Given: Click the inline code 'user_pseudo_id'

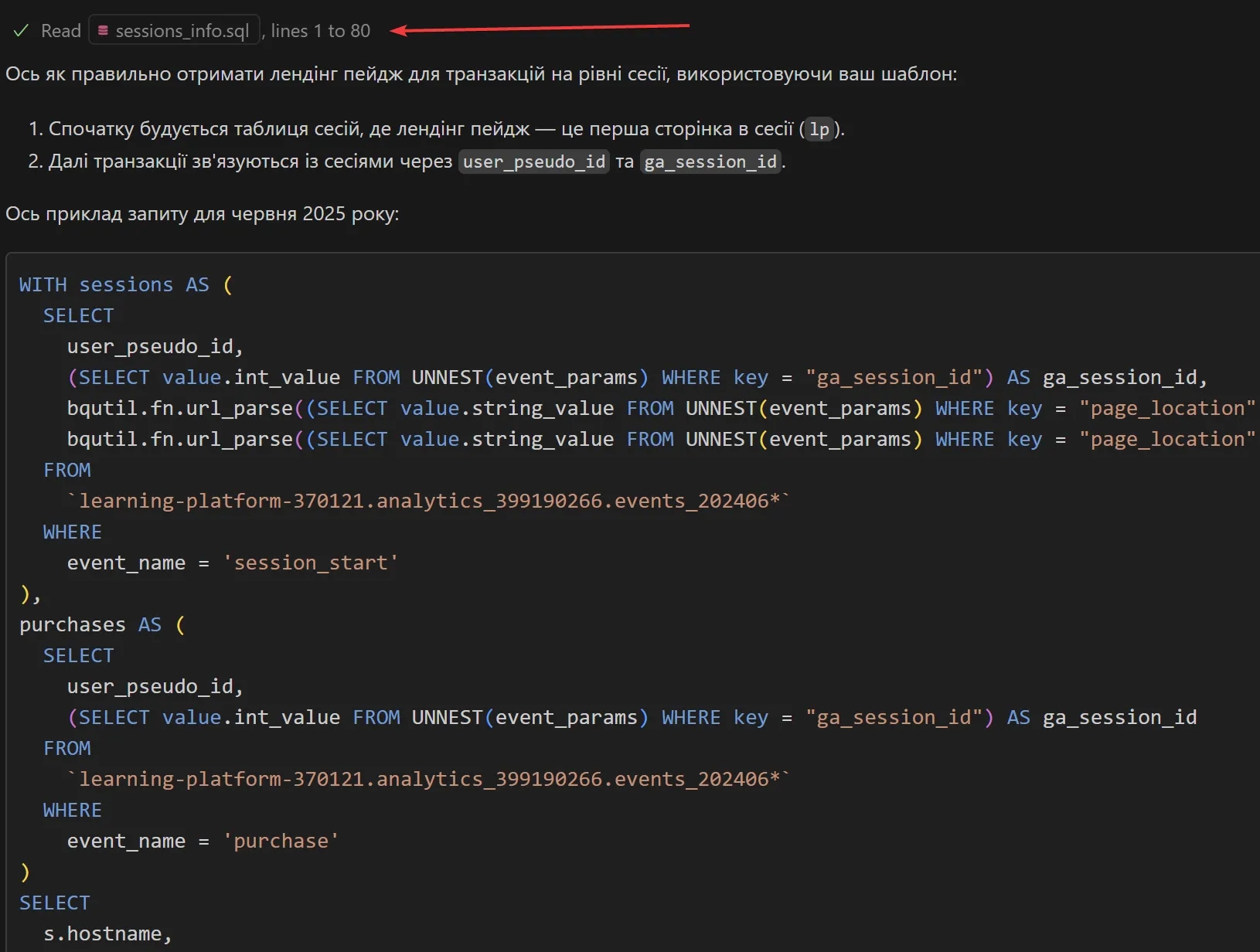Looking at the screenshot, I should (534, 161).
